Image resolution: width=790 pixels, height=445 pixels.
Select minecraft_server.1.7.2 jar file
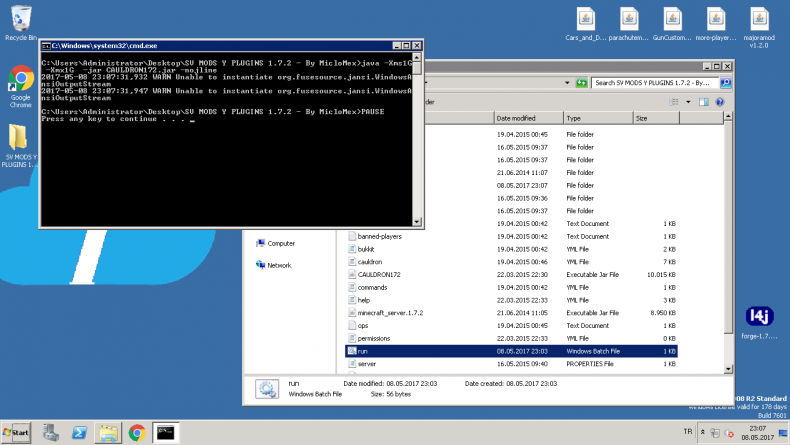click(x=511, y=313)
